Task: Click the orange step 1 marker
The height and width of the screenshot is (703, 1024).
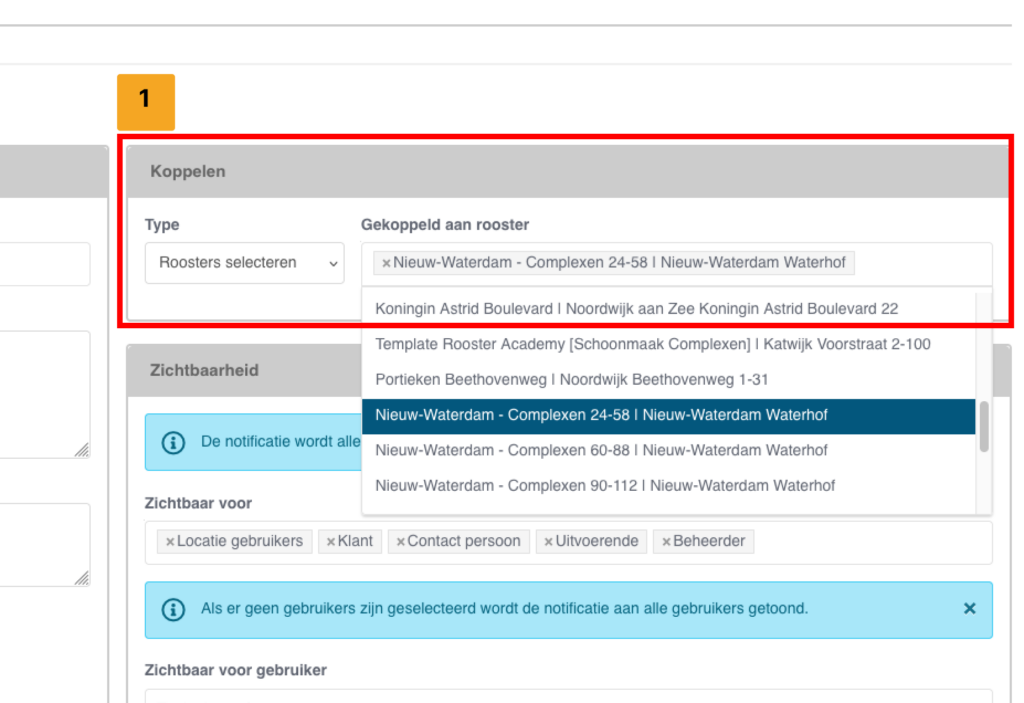Action: 146,101
